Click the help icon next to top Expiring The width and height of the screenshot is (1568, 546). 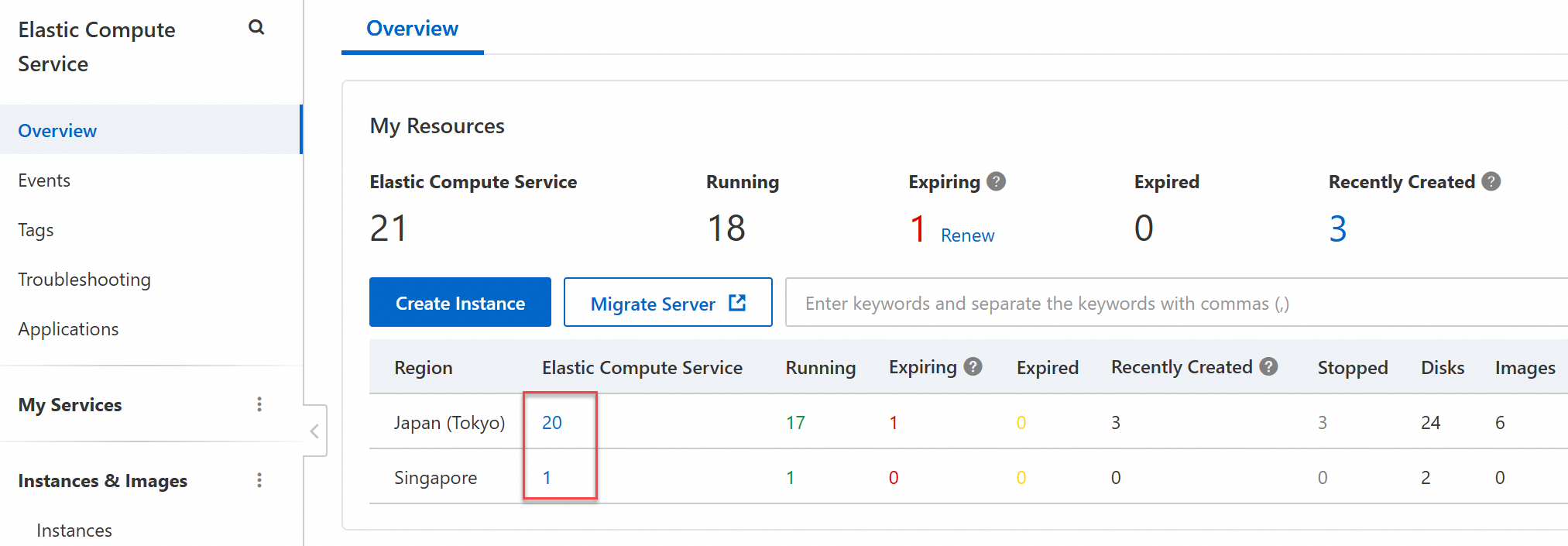997,181
